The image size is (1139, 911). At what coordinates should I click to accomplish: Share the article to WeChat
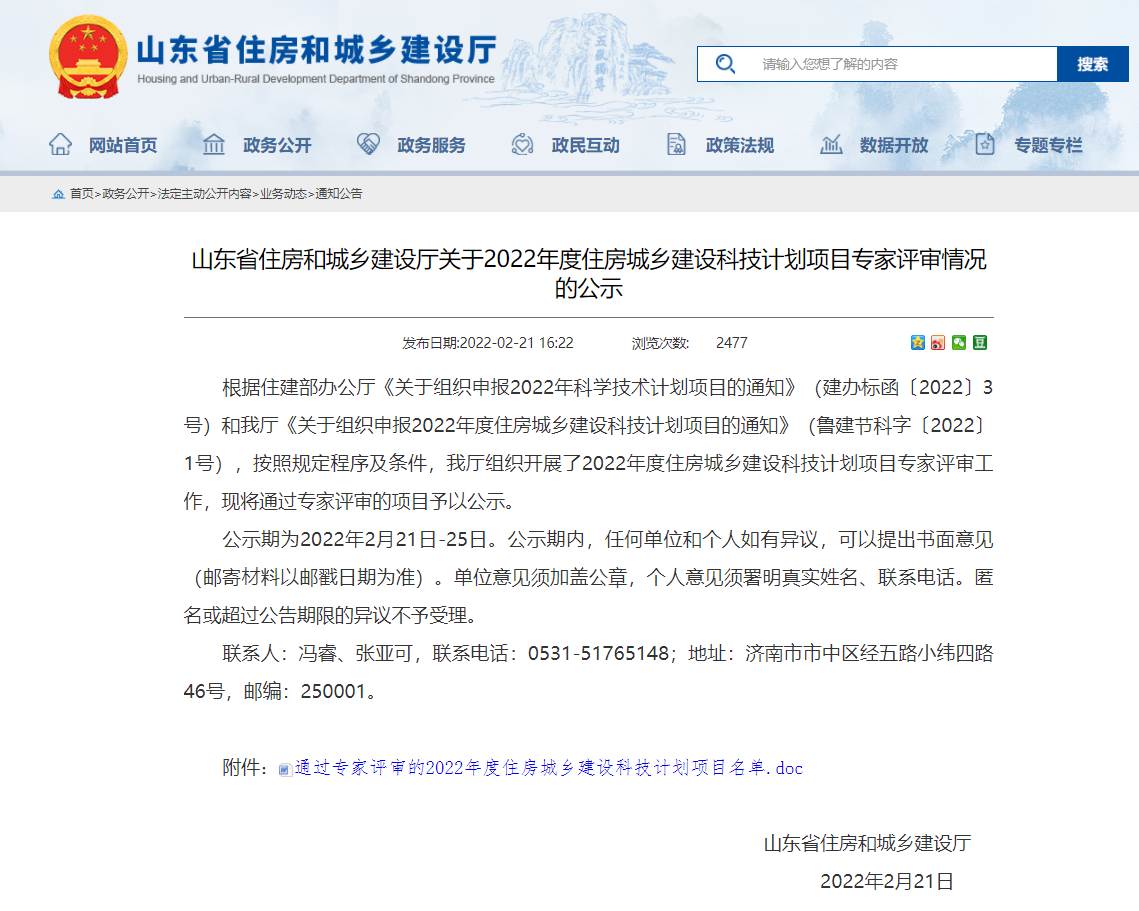tap(959, 342)
